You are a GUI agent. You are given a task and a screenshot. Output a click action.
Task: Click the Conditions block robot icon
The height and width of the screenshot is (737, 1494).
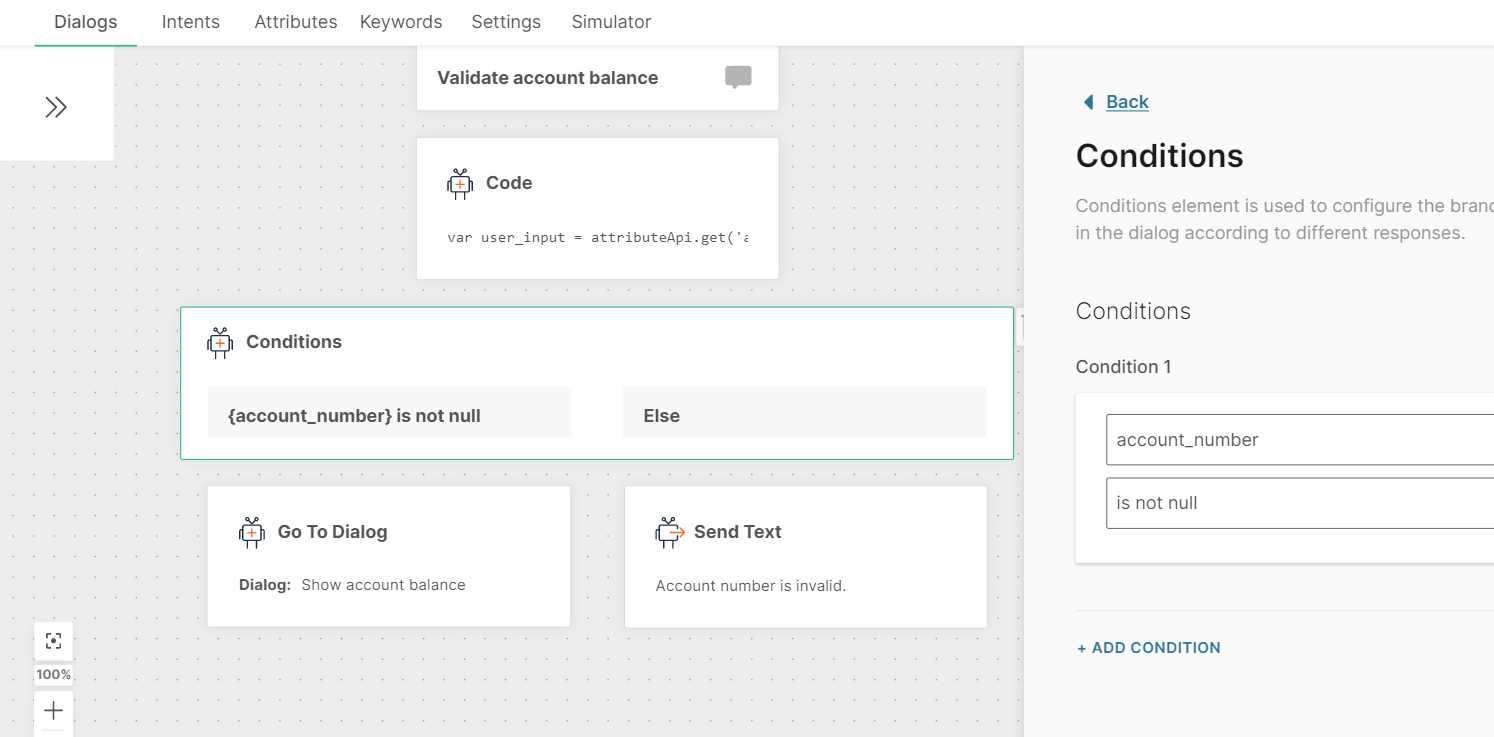pos(220,342)
